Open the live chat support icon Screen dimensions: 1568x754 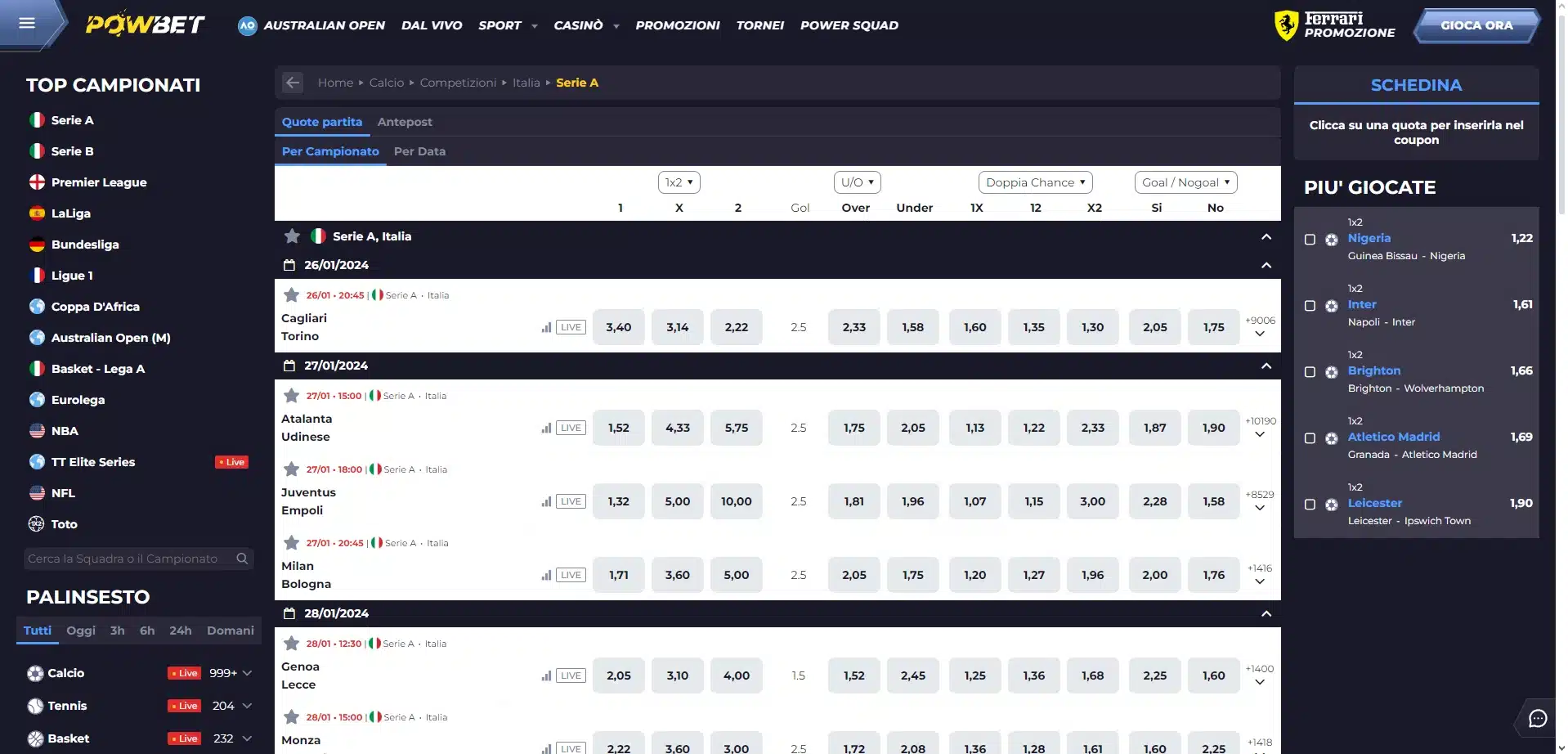(1538, 718)
